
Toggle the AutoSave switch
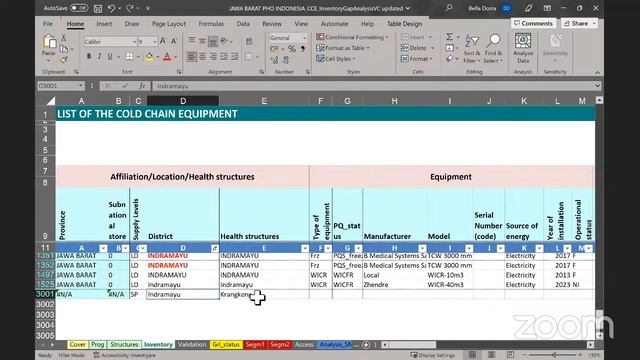coord(78,8)
